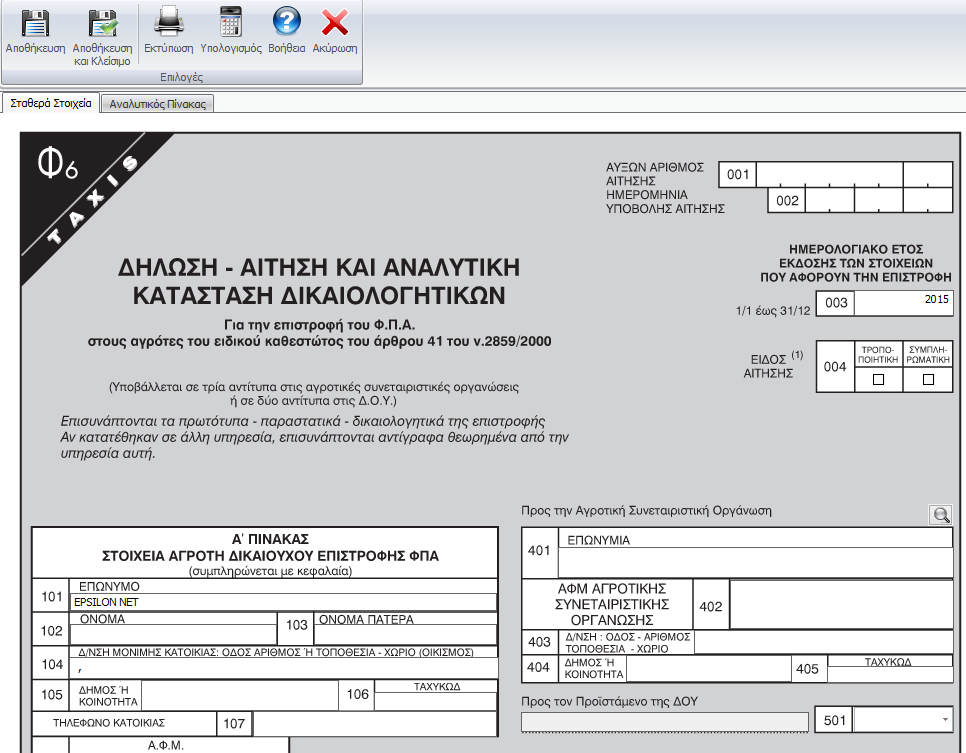Viewport: 966px width, 753px height.
Task: Expand the field 501 ΔΟΥ dropdown
Action: coord(945,720)
